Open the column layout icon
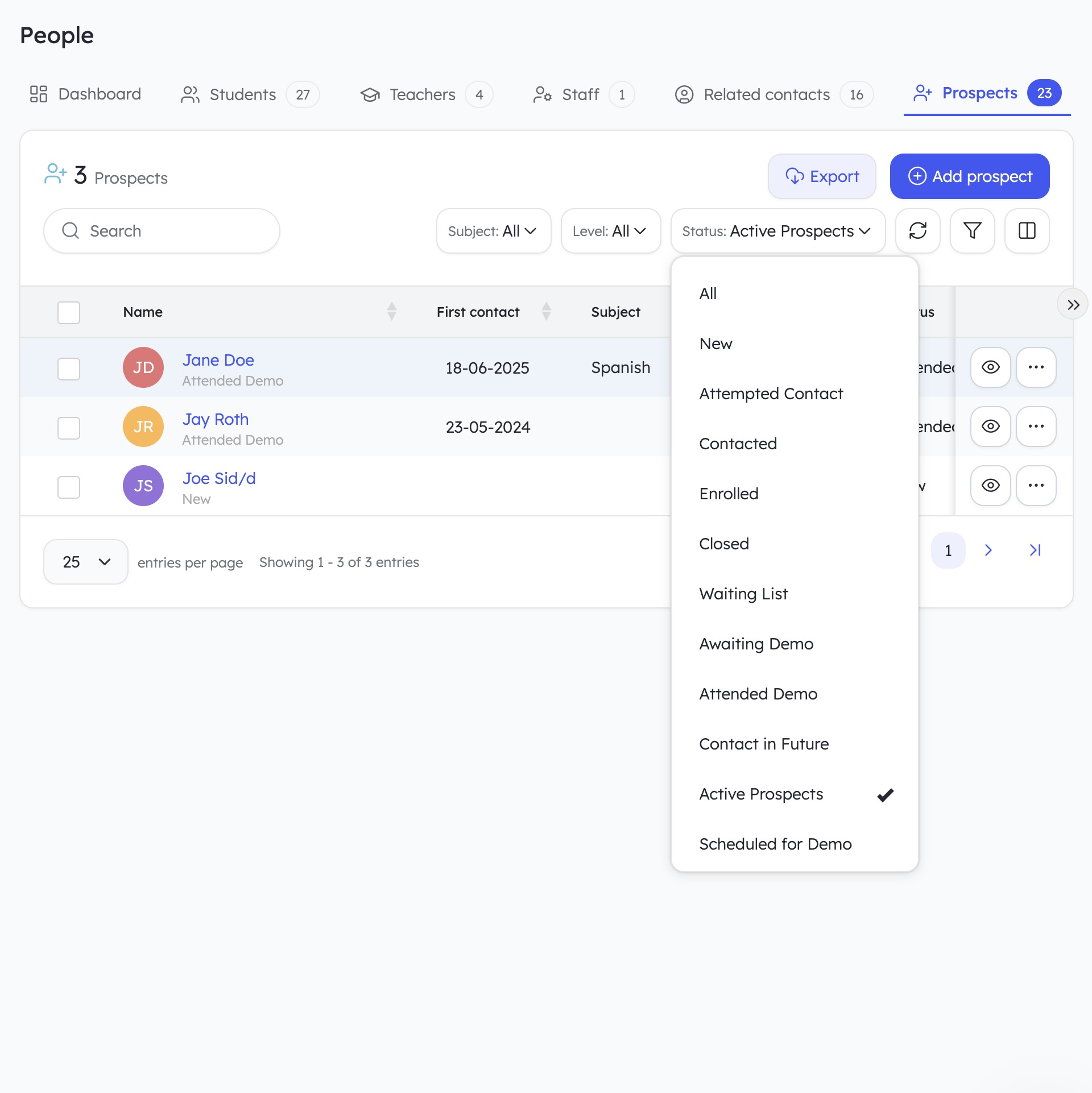This screenshot has width=1092, height=1093. coord(1027,231)
